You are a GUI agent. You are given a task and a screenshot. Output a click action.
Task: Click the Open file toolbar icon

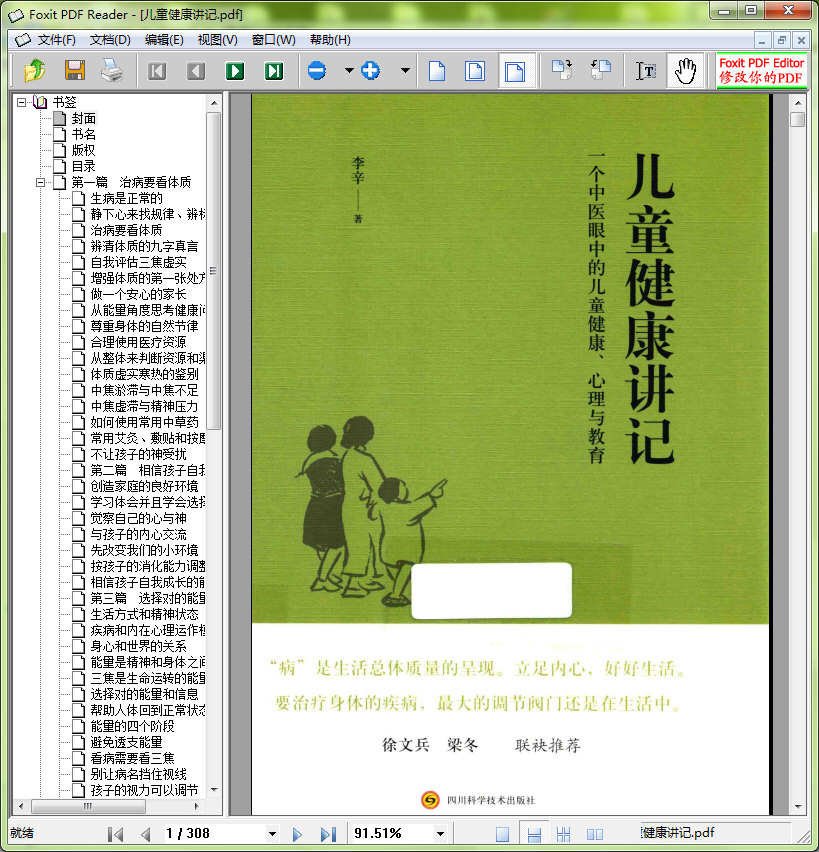click(x=35, y=71)
